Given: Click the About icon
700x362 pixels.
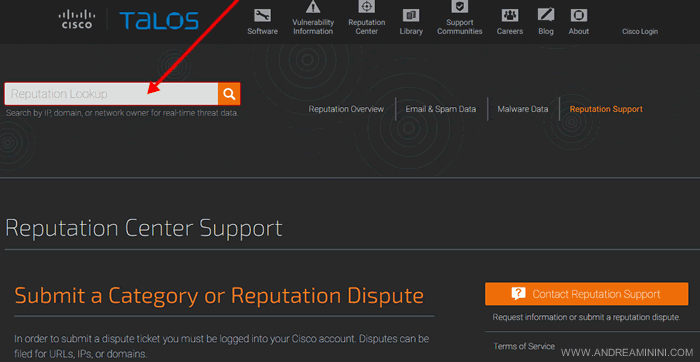Looking at the screenshot, I should pyautogui.click(x=579, y=16).
